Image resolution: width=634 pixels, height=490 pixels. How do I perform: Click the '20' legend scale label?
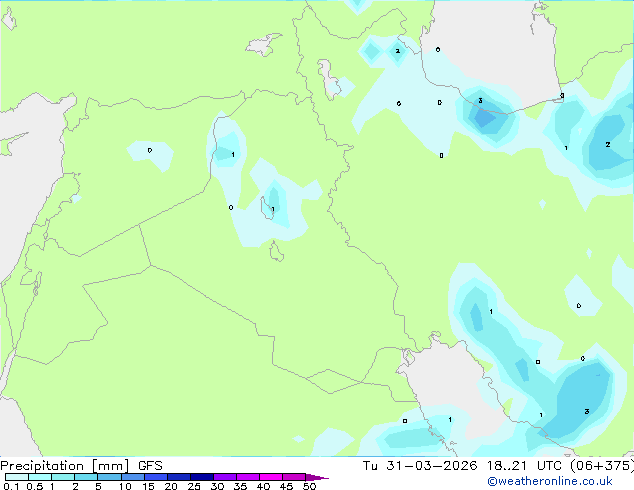point(171,486)
